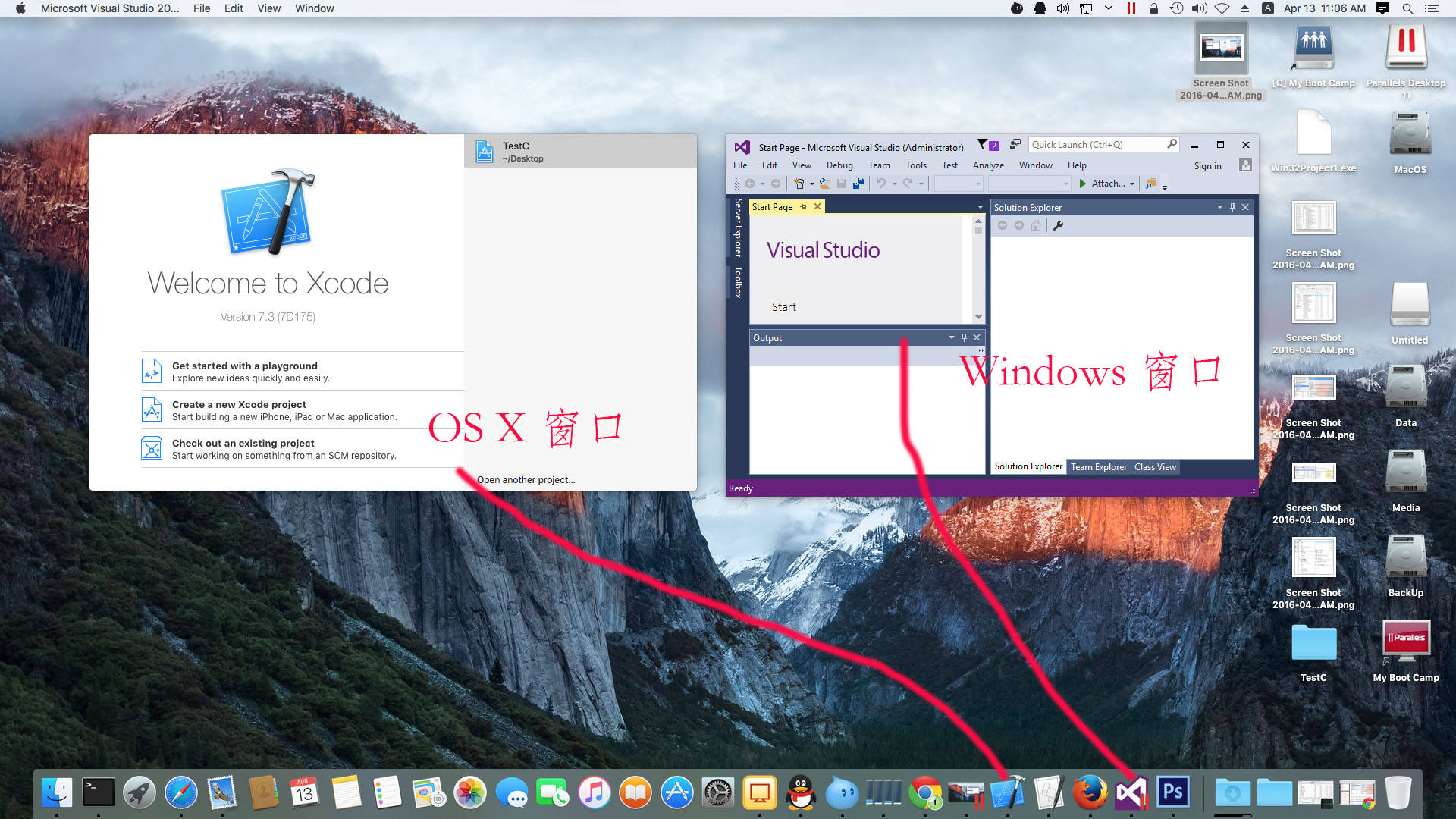The height and width of the screenshot is (819, 1456).
Task: Expand the Visual Studio Debug menu
Action: click(x=838, y=165)
